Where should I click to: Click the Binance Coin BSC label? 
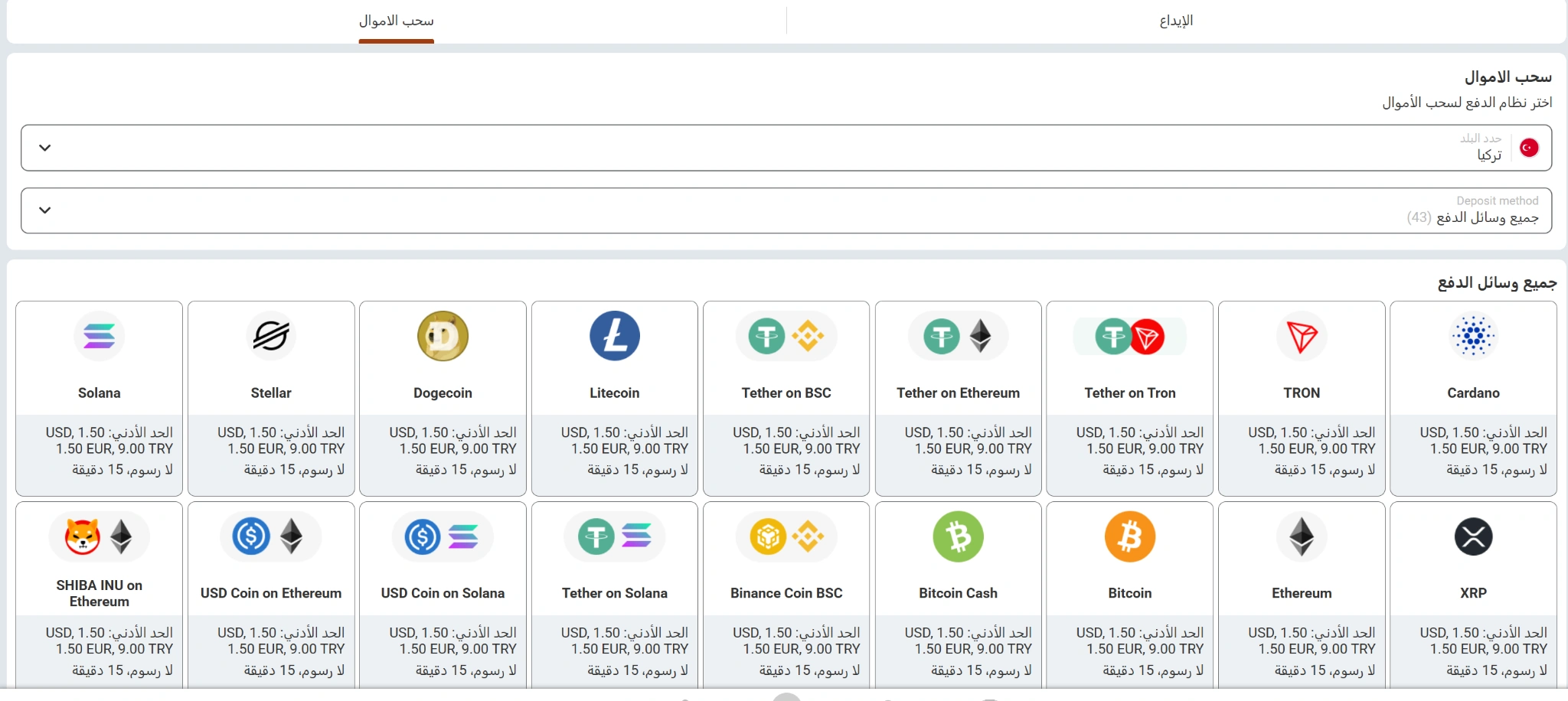786,593
